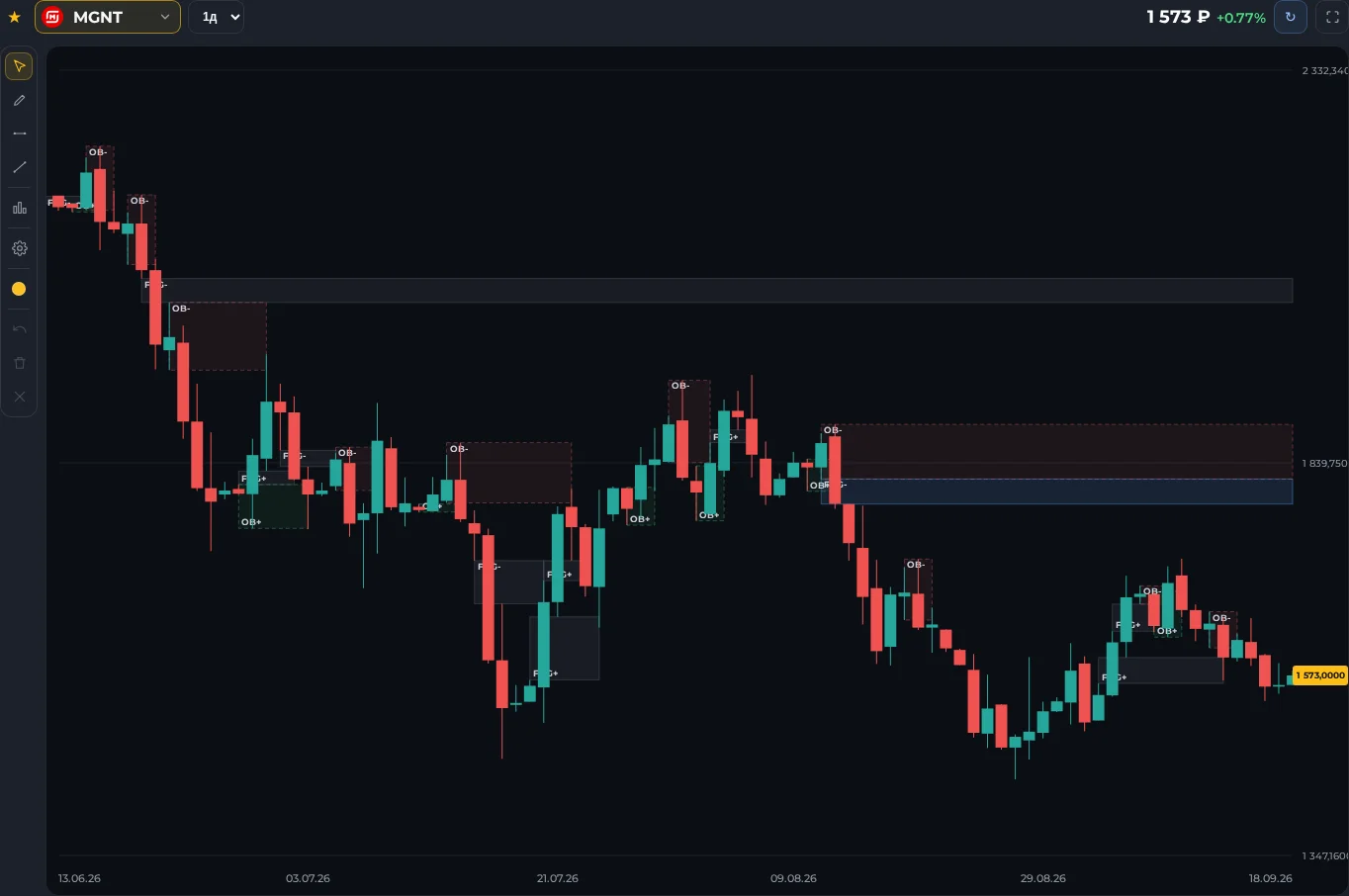Click the 1 347,160 price axis label
This screenshot has width=1349, height=896.
click(1324, 855)
